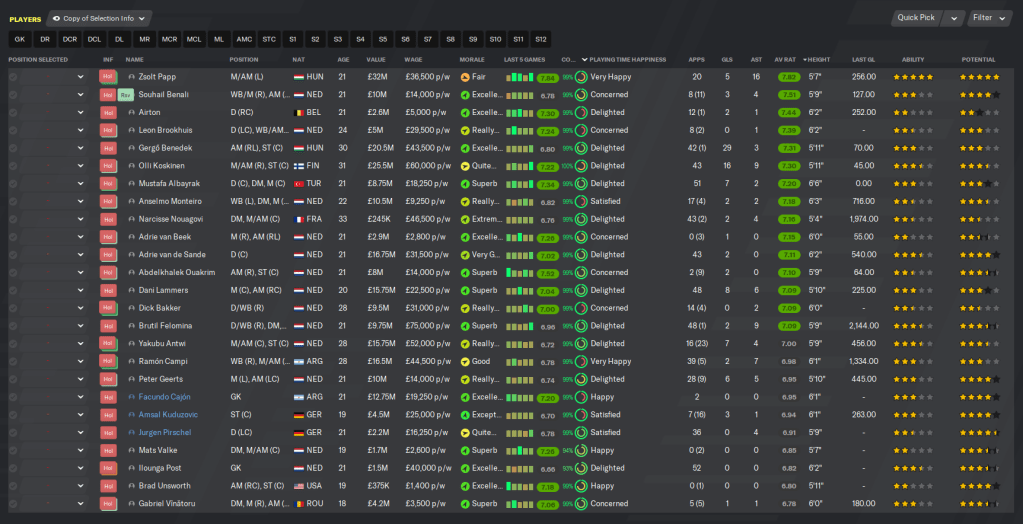Viewport: 1023px width, 524px height.
Task: Click the player info icon beside Mustafa Albayrak
Action: (x=131, y=184)
